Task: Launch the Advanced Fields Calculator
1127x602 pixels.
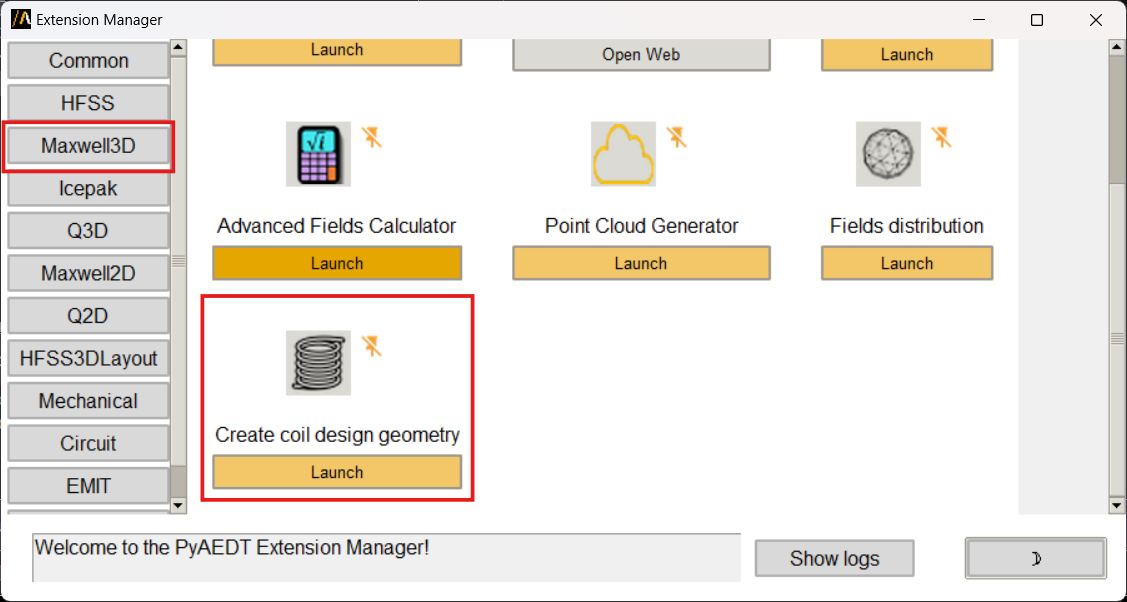Action: (337, 264)
